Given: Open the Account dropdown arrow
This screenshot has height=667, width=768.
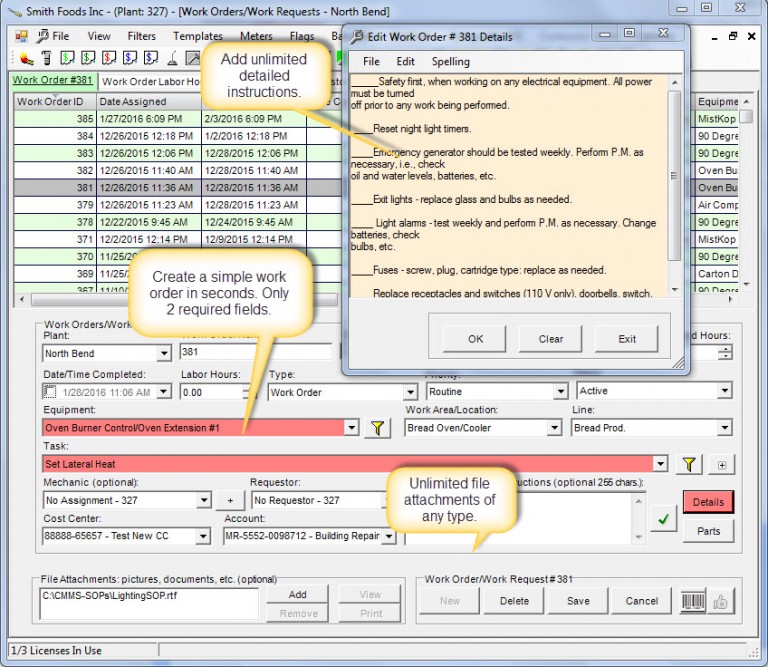Looking at the screenshot, I should pos(389,536).
